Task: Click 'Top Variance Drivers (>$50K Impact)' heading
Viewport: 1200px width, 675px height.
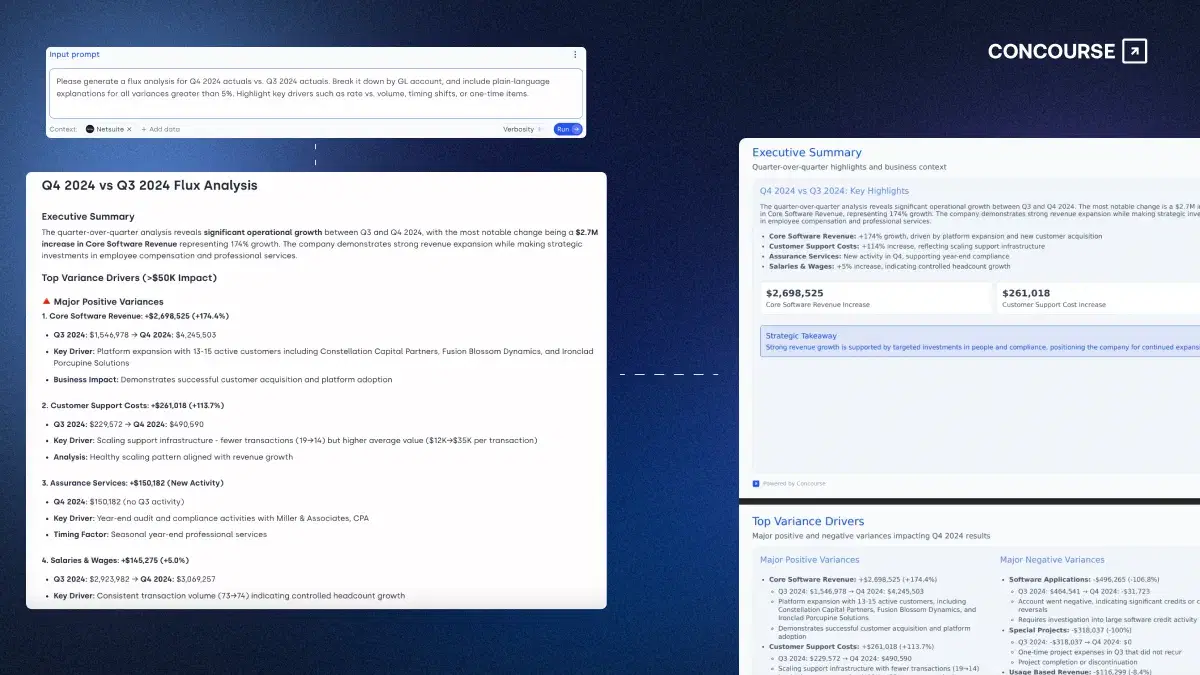Action: (129, 278)
